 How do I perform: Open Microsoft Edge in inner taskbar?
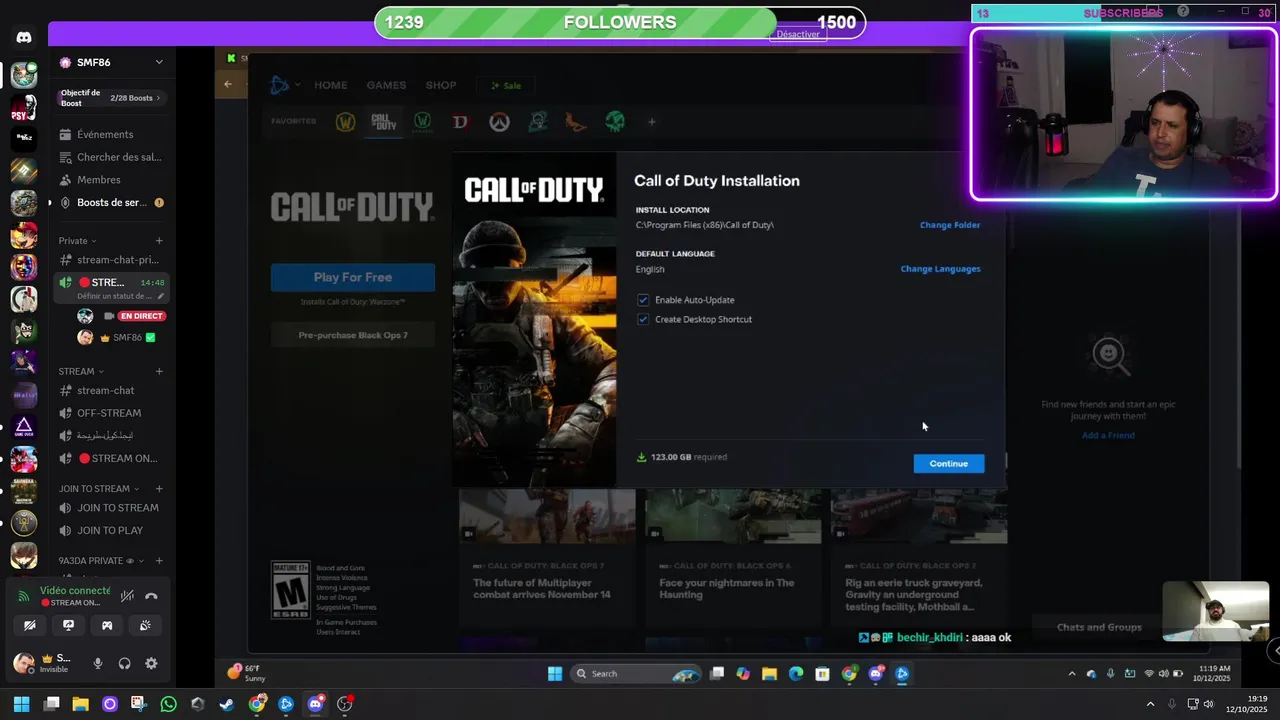click(x=796, y=674)
